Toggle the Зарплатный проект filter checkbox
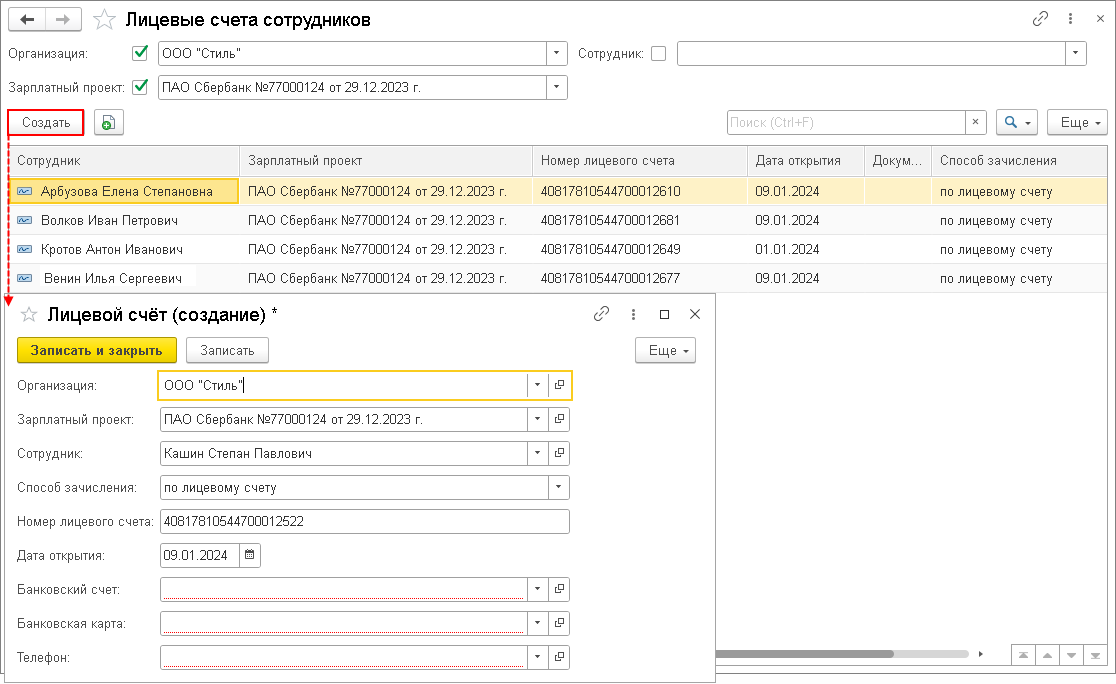 (x=140, y=87)
